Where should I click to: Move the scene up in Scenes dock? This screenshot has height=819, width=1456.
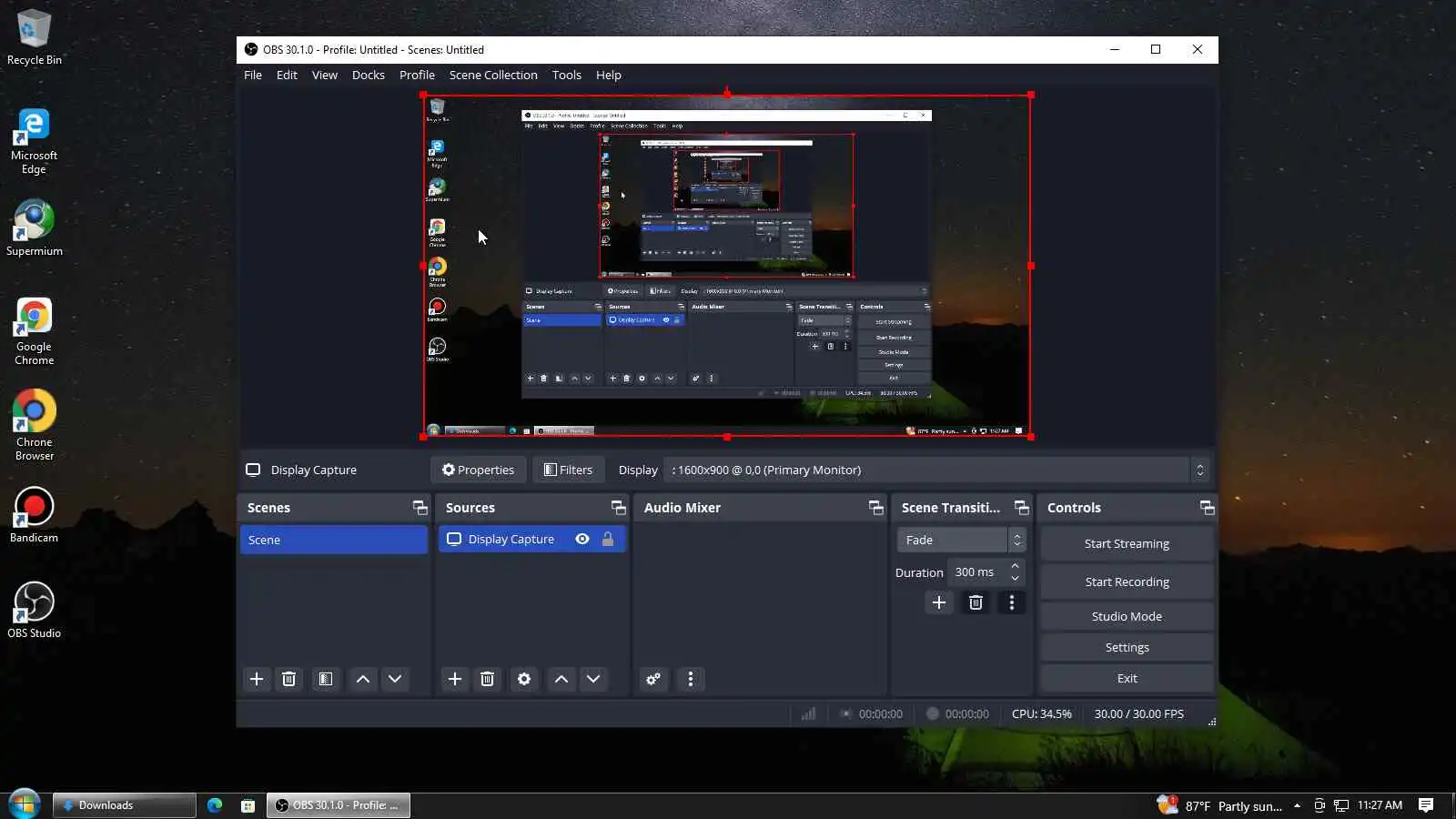tap(363, 679)
